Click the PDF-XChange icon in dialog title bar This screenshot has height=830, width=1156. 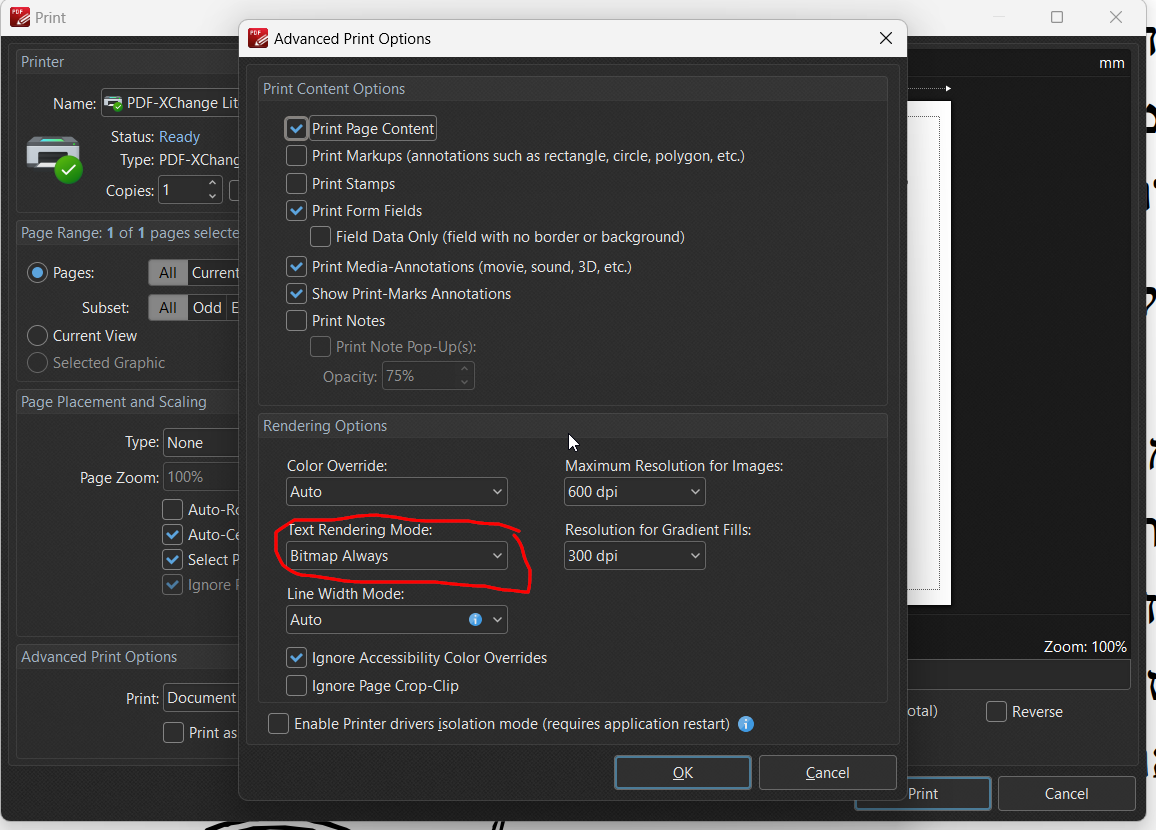pyautogui.click(x=258, y=38)
